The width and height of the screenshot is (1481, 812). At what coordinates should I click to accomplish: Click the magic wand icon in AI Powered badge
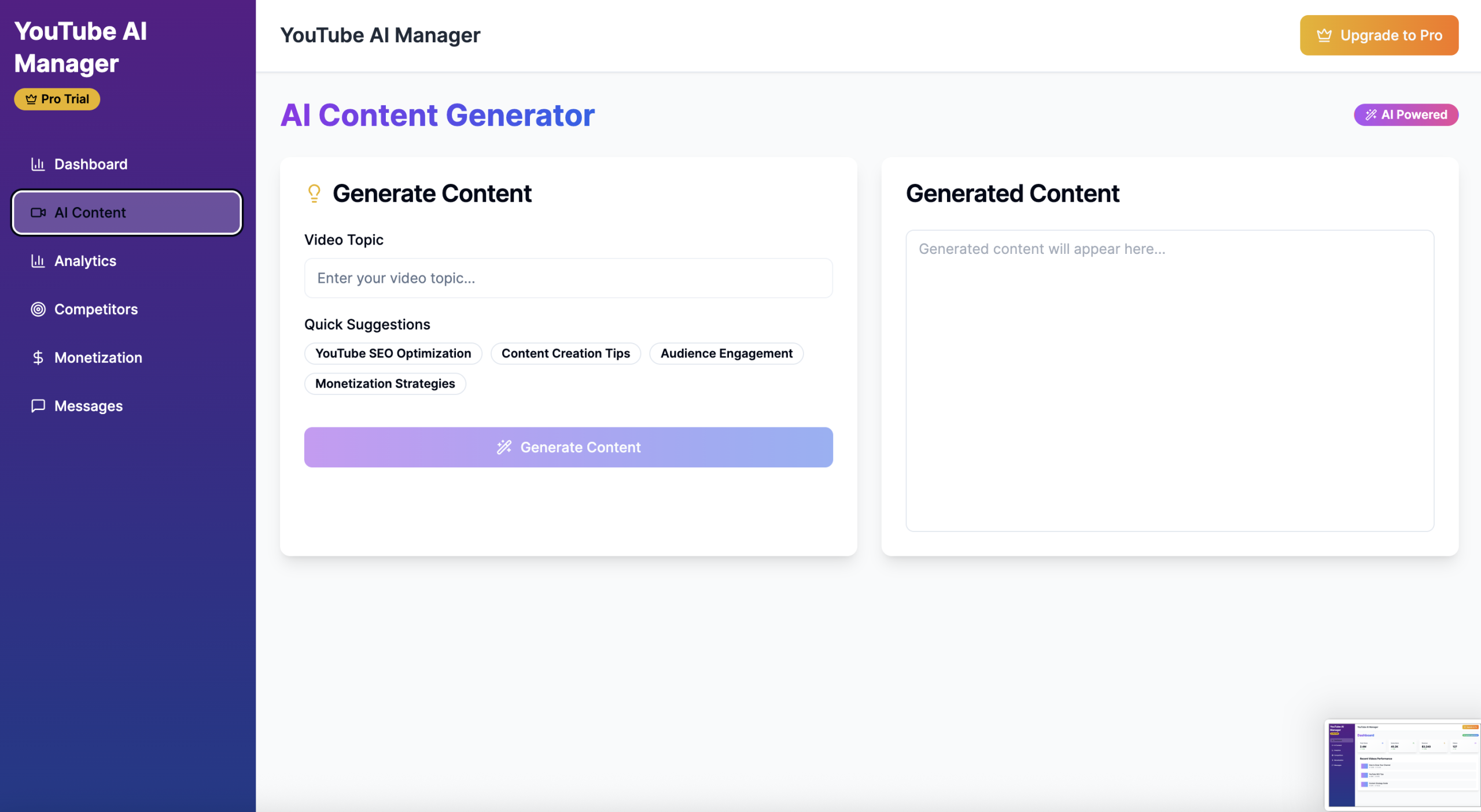[1371, 115]
